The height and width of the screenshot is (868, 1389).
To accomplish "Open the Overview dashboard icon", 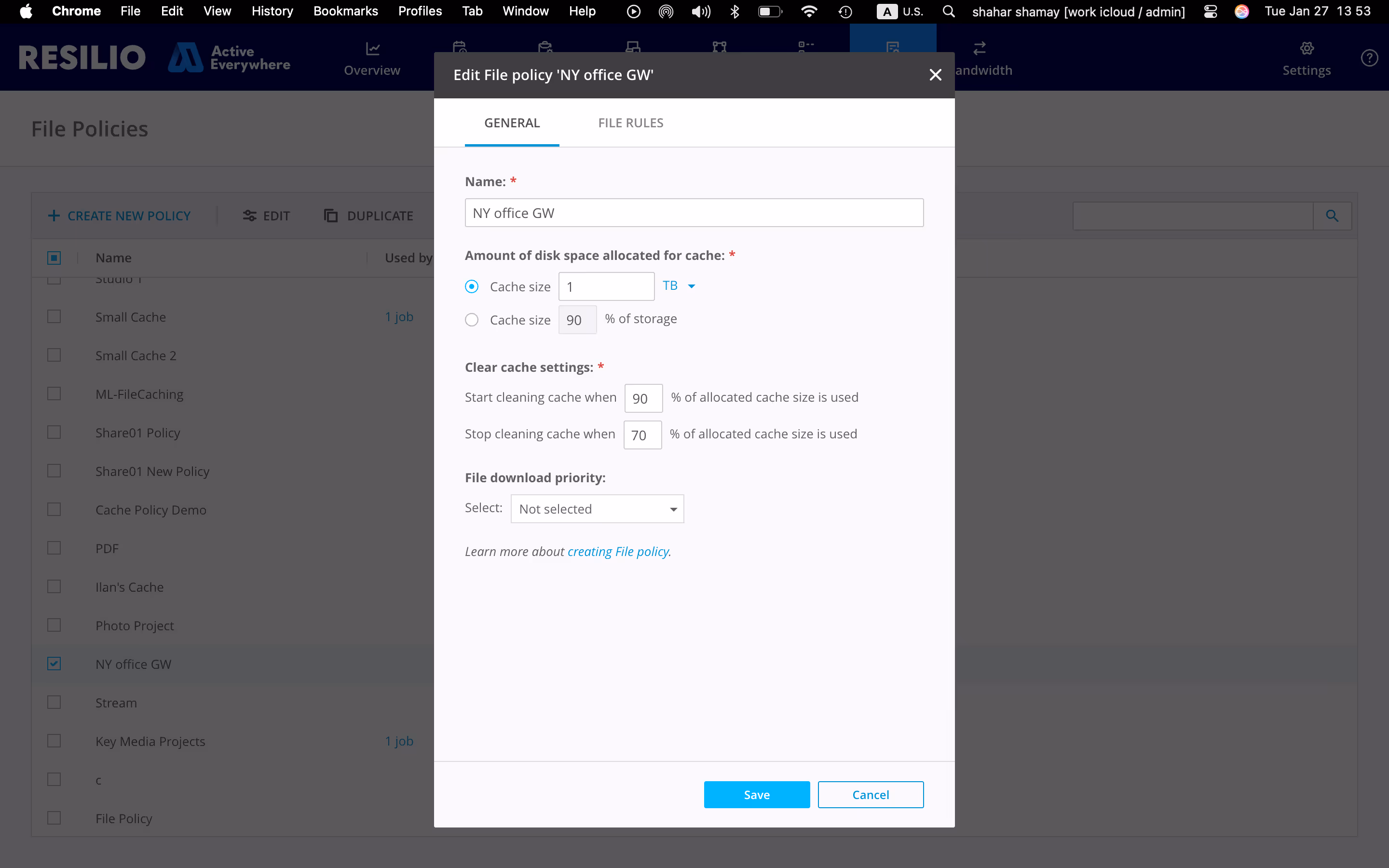I will click(372, 49).
